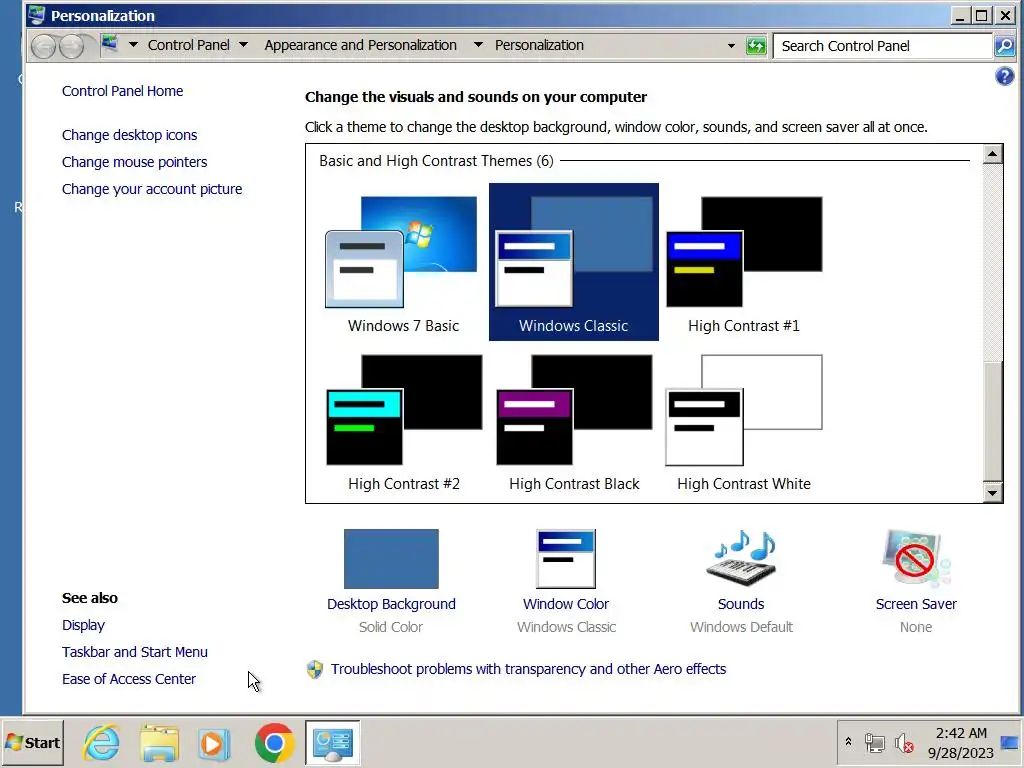This screenshot has width=1024, height=768.
Task: Launch Internet Explorer from taskbar
Action: [x=102, y=743]
